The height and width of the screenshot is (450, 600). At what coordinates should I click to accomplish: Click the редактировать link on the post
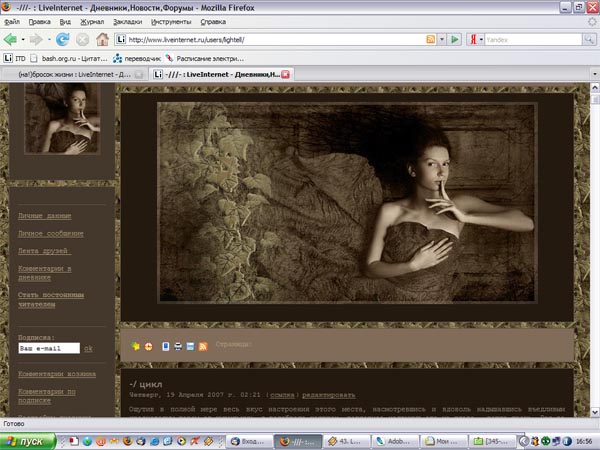pyautogui.click(x=329, y=395)
